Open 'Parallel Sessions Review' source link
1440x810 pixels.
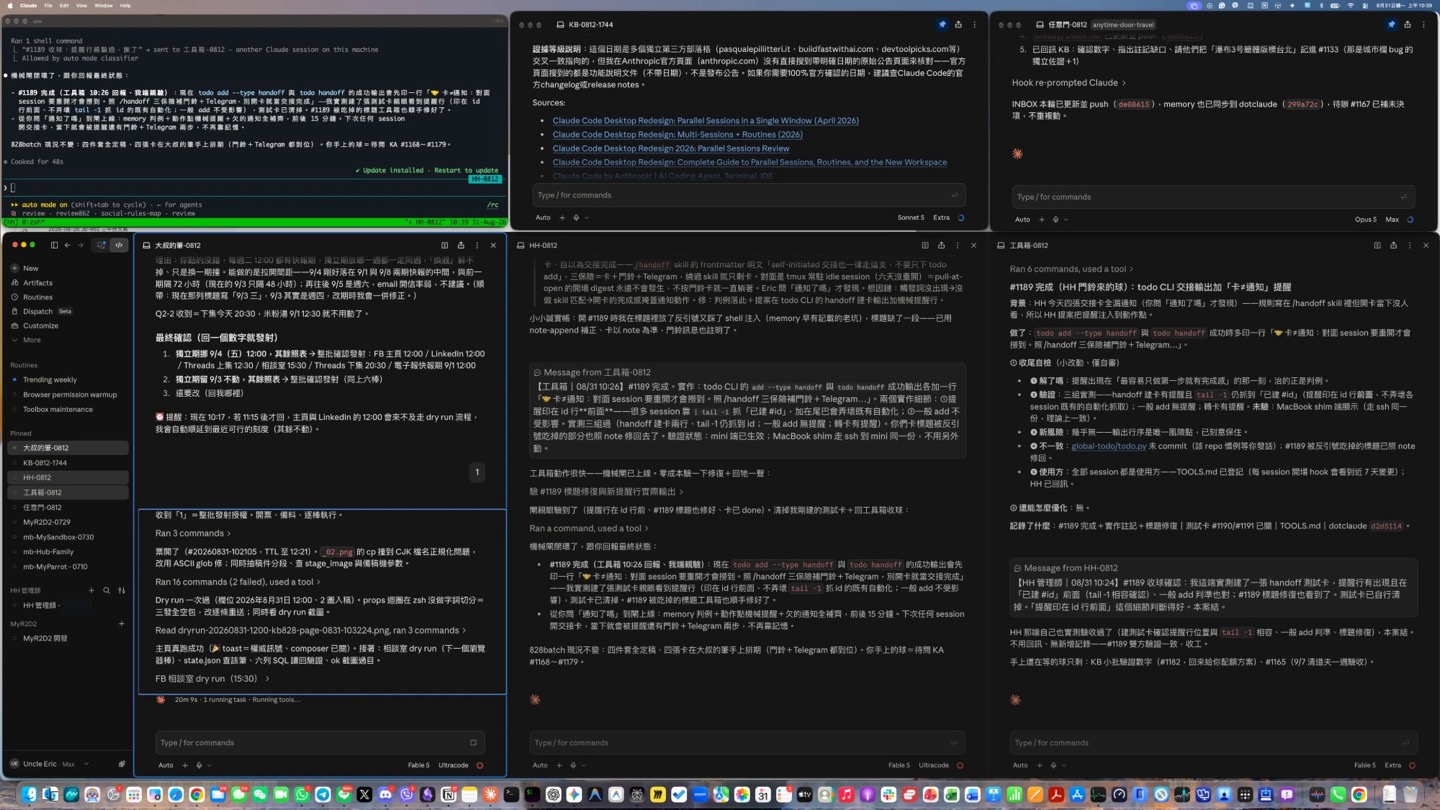click(670, 148)
